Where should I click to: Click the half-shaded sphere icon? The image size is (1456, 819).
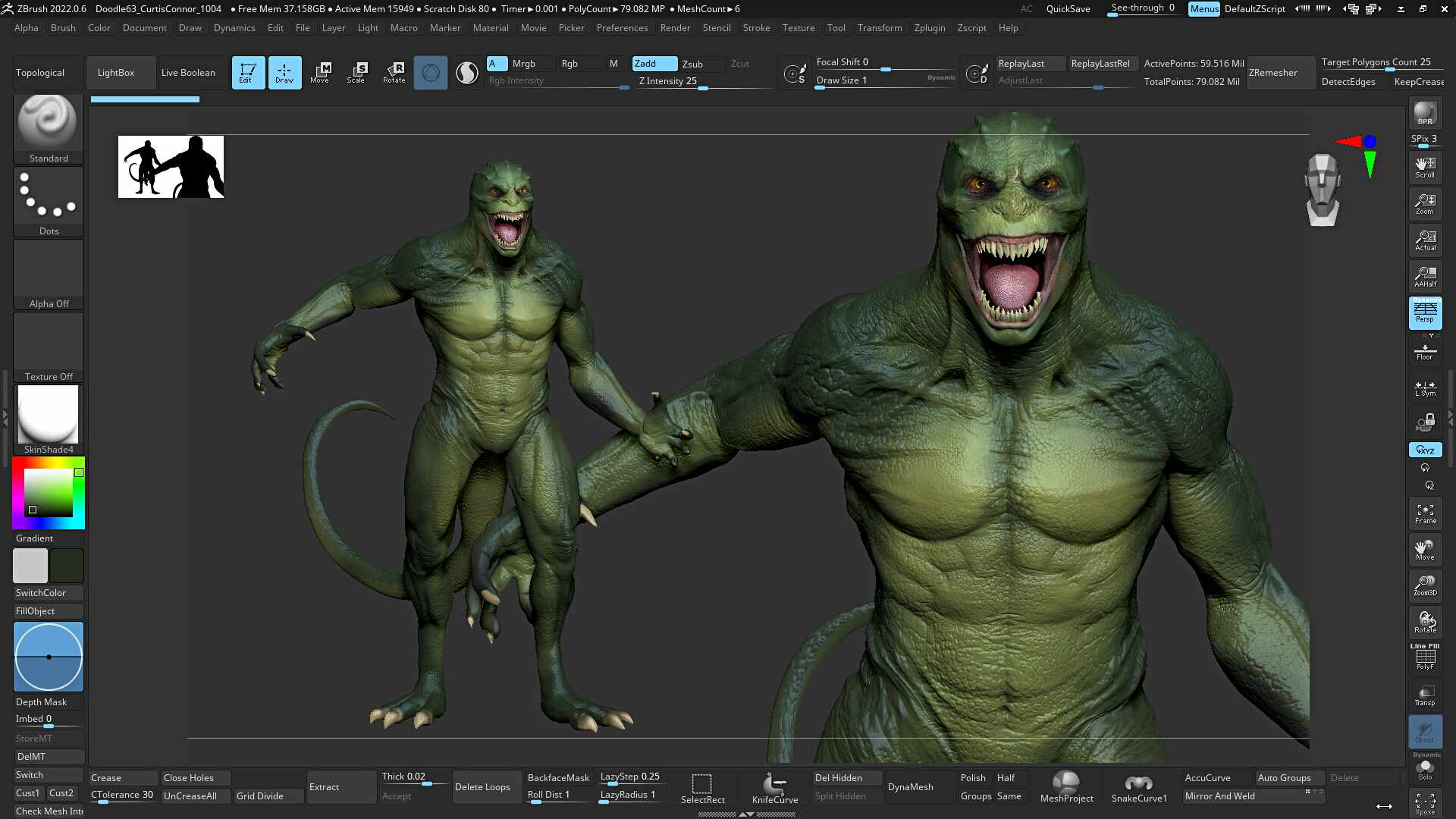coord(467,73)
